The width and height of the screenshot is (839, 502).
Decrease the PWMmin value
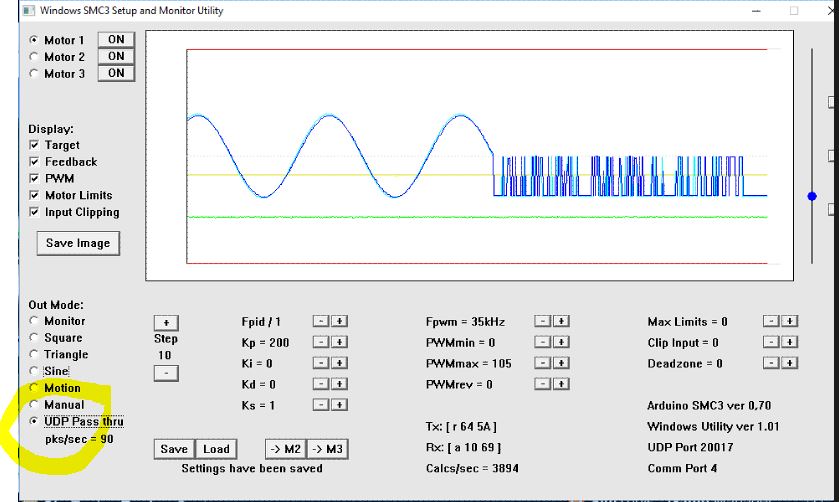(x=543, y=342)
